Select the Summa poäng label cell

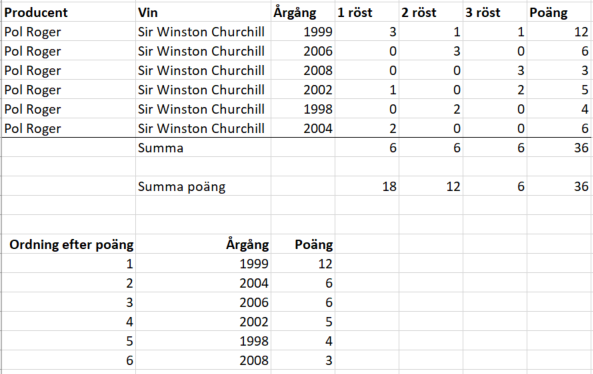203,186
